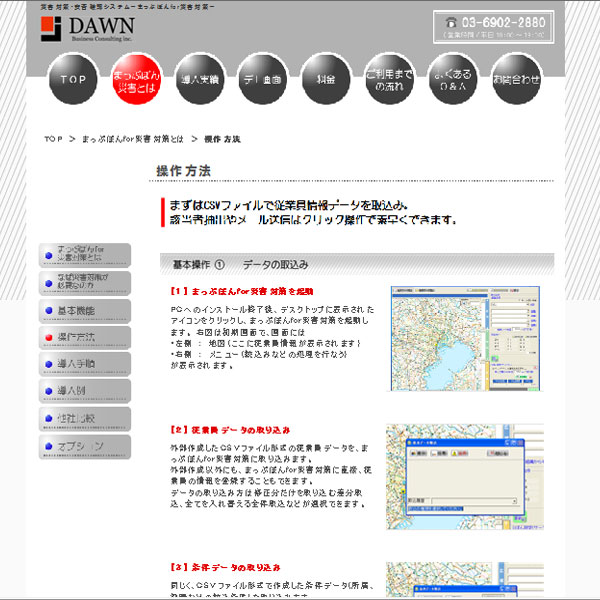Click the telephone icon beside phone number
Screen dimensions: 600x600
451,23
